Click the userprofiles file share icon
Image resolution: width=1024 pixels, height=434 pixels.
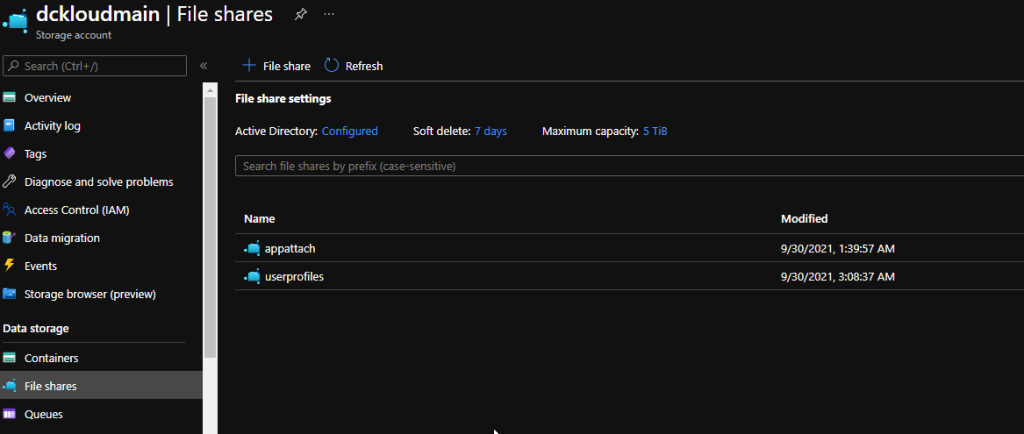point(252,277)
